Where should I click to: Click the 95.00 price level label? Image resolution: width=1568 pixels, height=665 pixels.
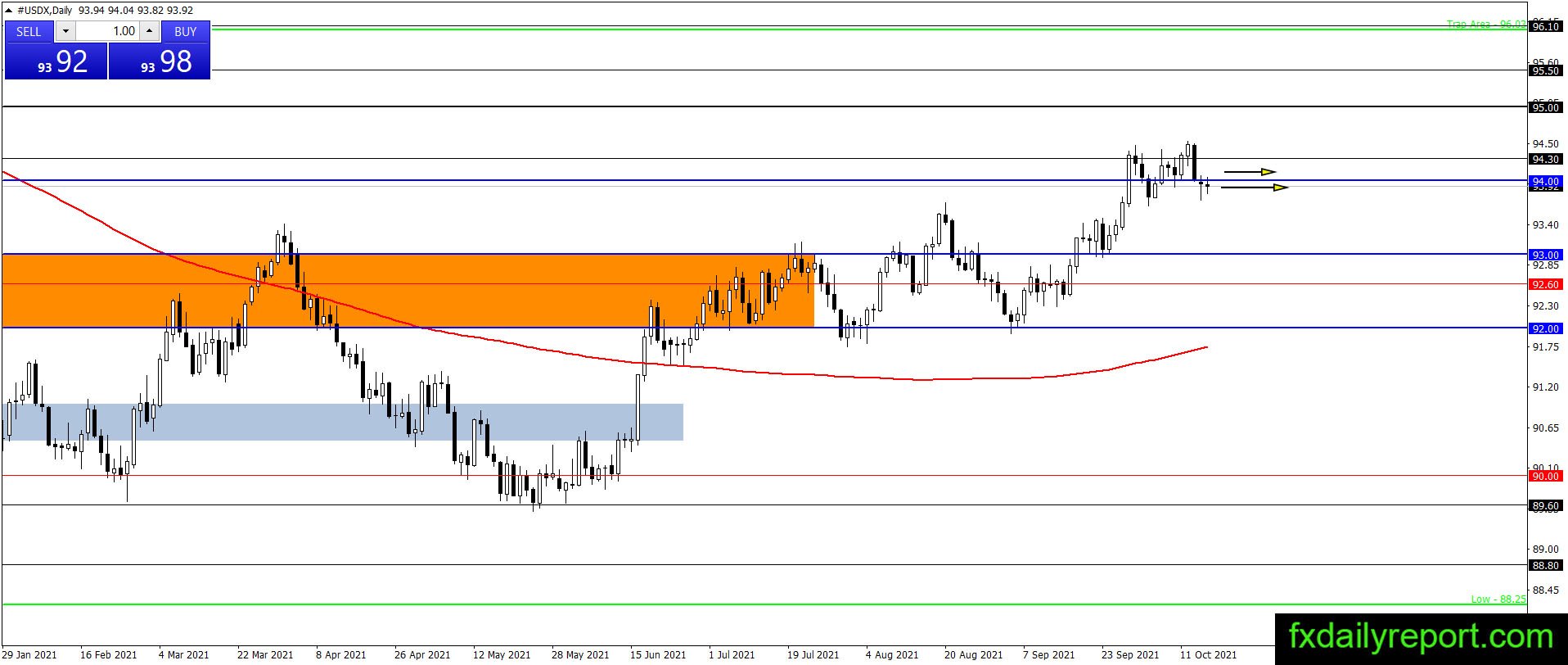tap(1545, 107)
